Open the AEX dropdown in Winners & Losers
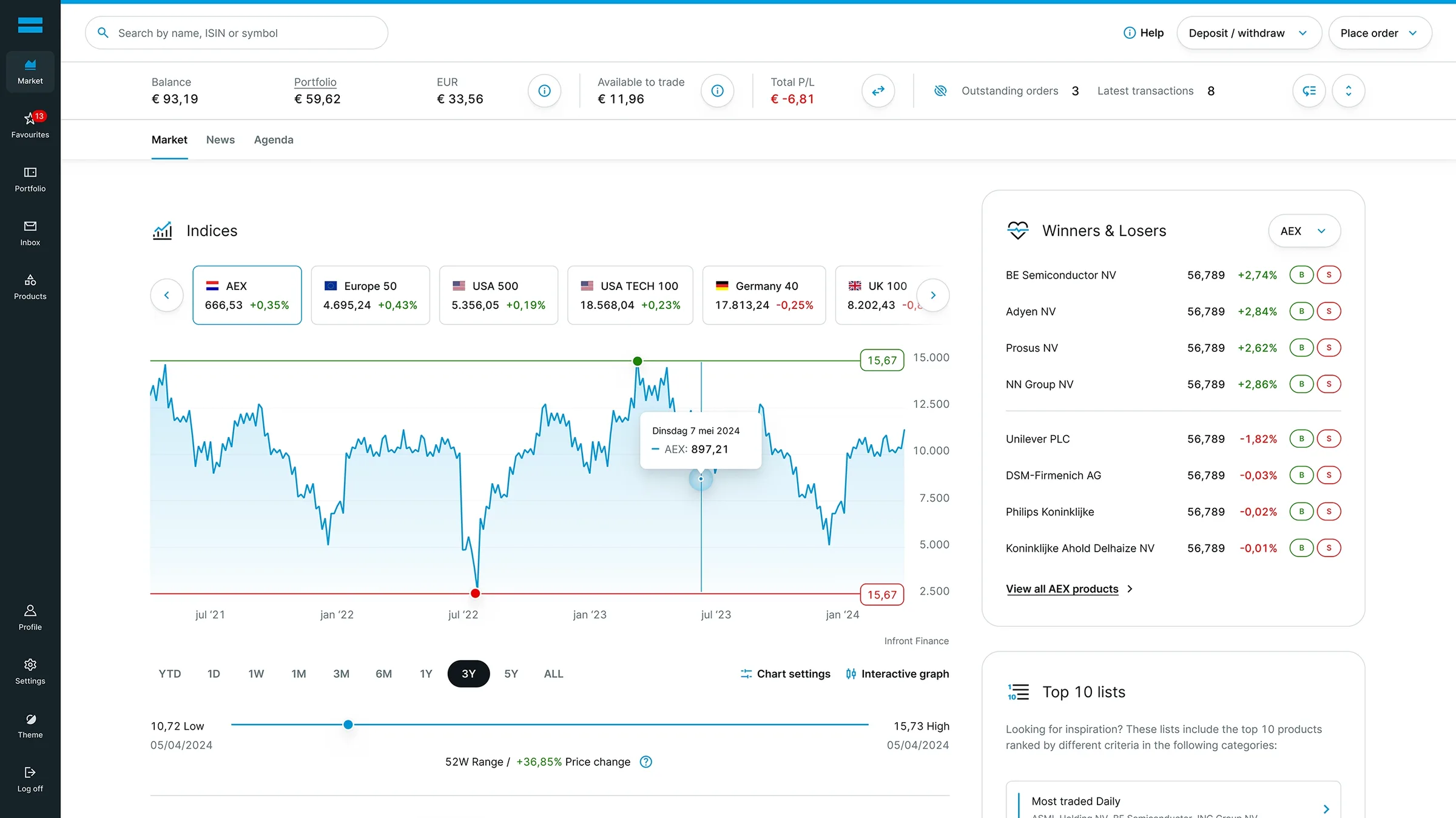Image resolution: width=1456 pixels, height=818 pixels. 1304,231
